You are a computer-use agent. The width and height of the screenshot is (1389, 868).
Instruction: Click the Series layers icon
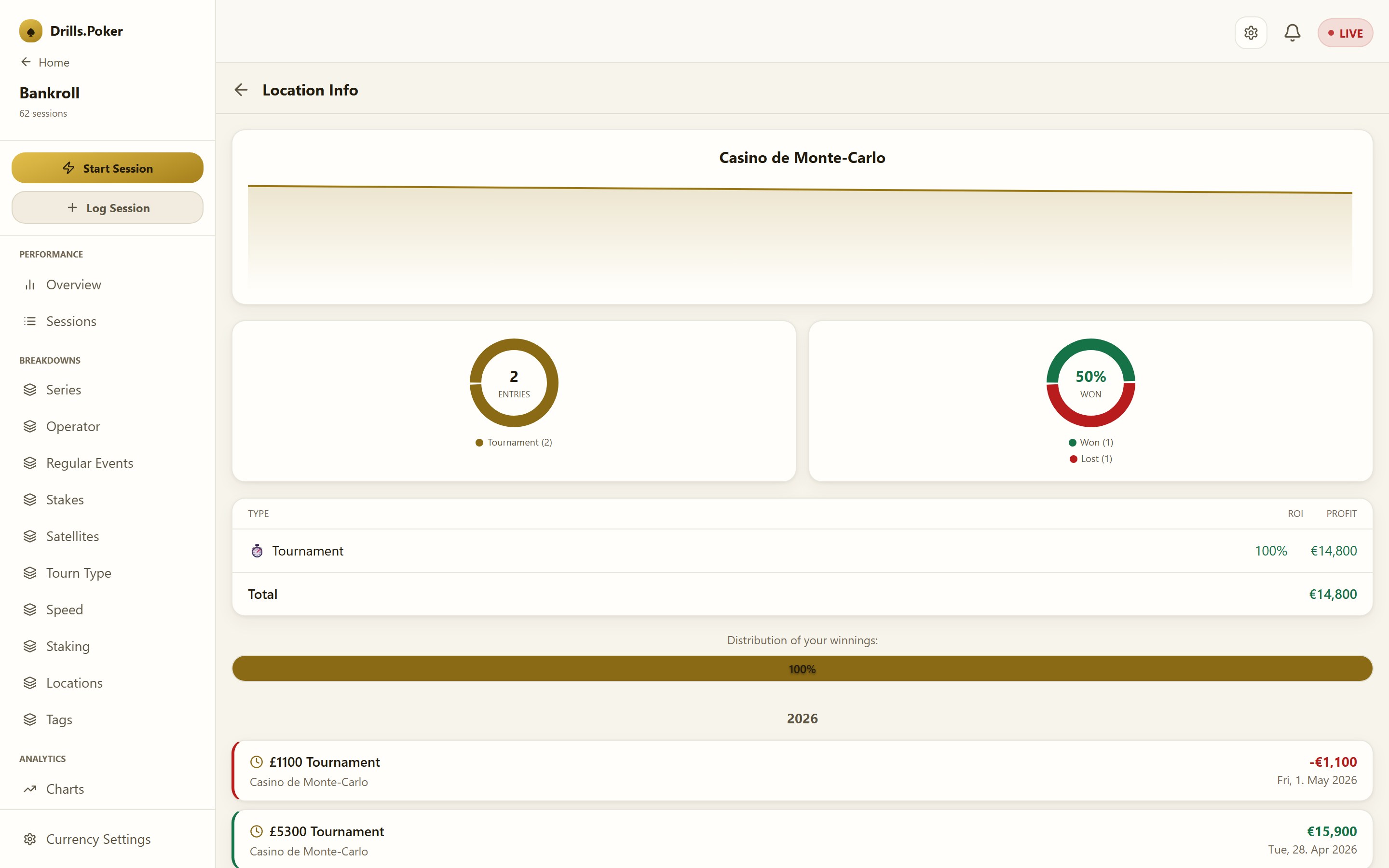tap(30, 390)
